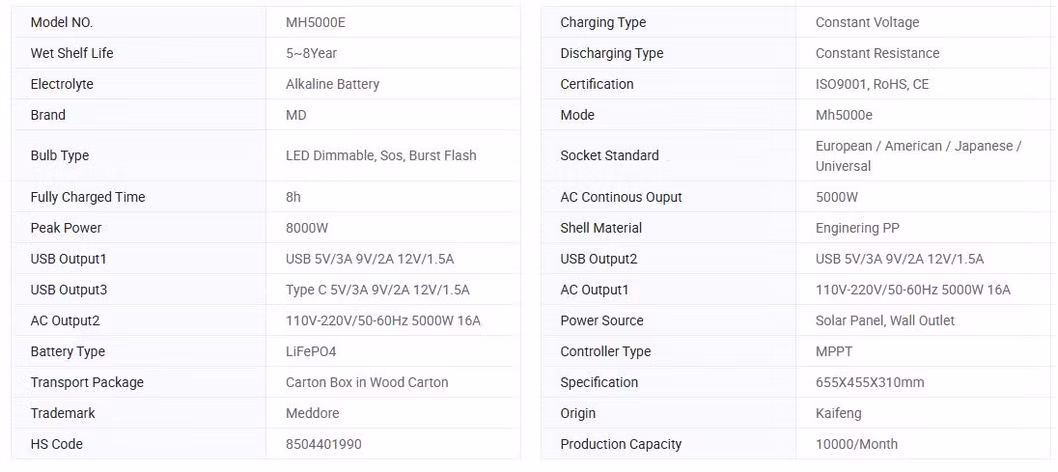1058x472 pixels.
Task: Select the Fully Charged Time 8h value
Action: (x=294, y=198)
